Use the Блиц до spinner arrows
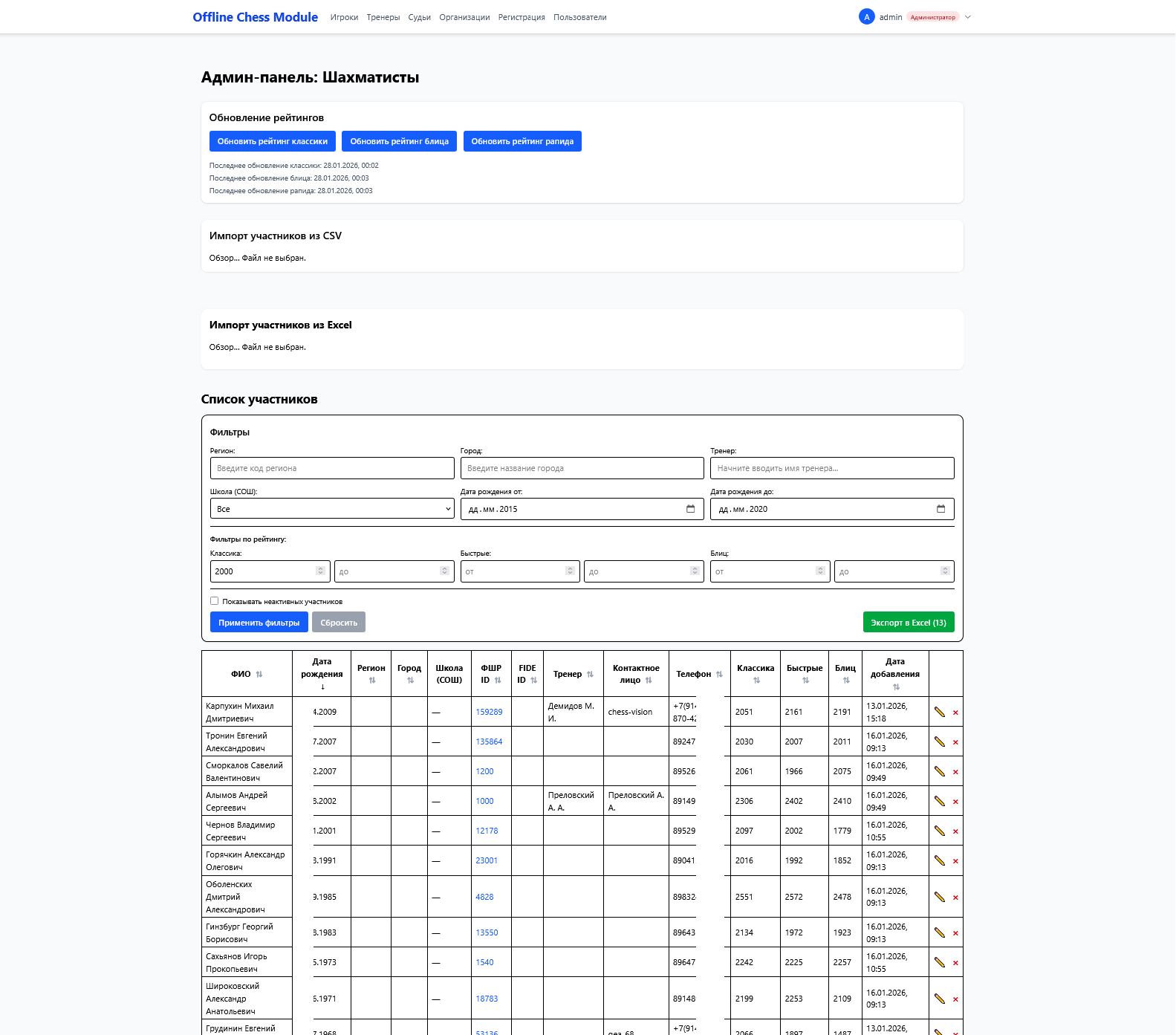 coord(945,571)
